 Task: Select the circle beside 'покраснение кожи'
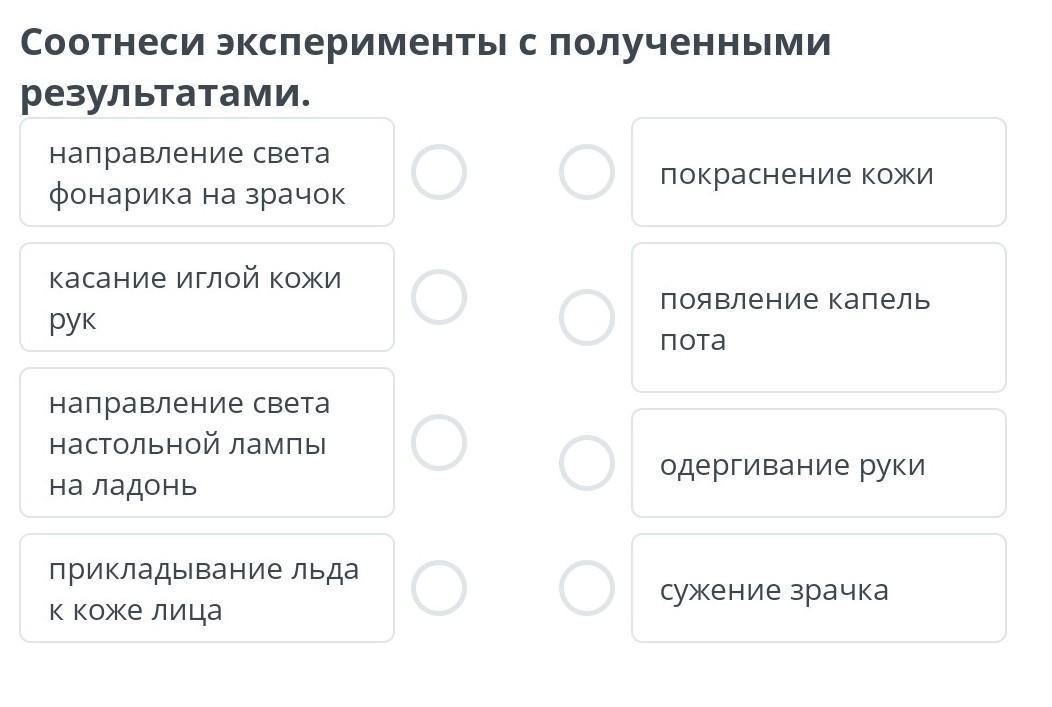586,172
